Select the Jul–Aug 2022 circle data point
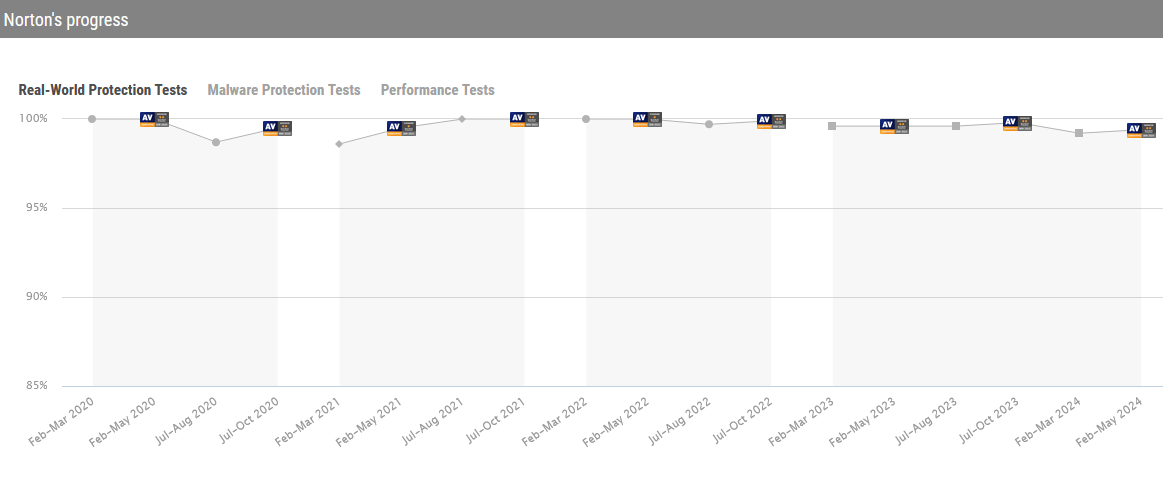 pyautogui.click(x=709, y=124)
